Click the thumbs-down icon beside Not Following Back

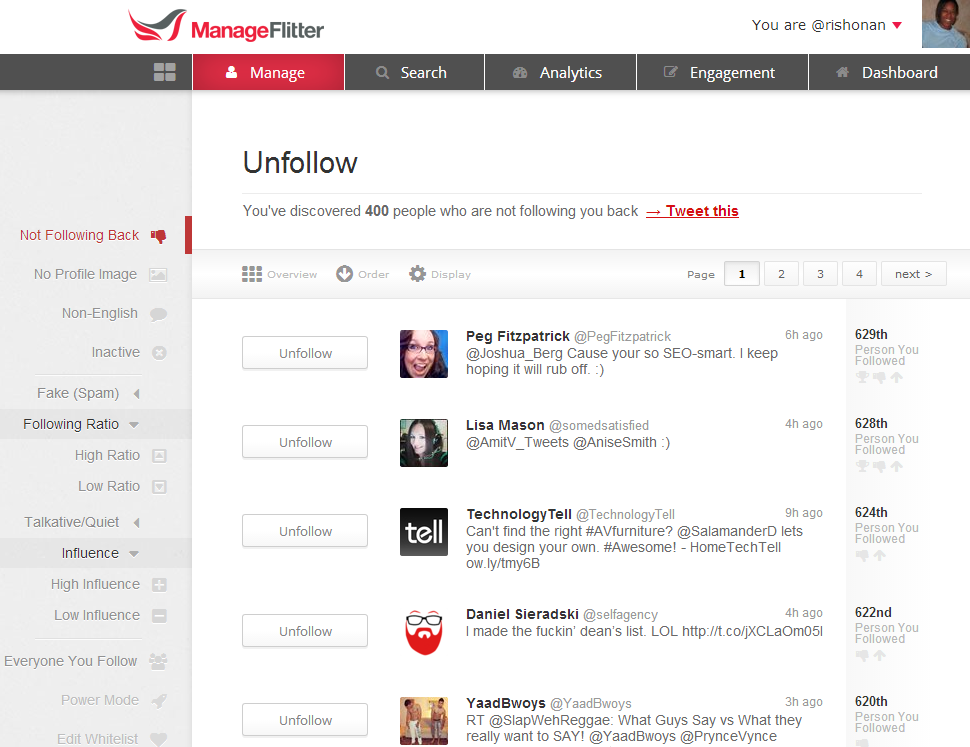point(158,236)
